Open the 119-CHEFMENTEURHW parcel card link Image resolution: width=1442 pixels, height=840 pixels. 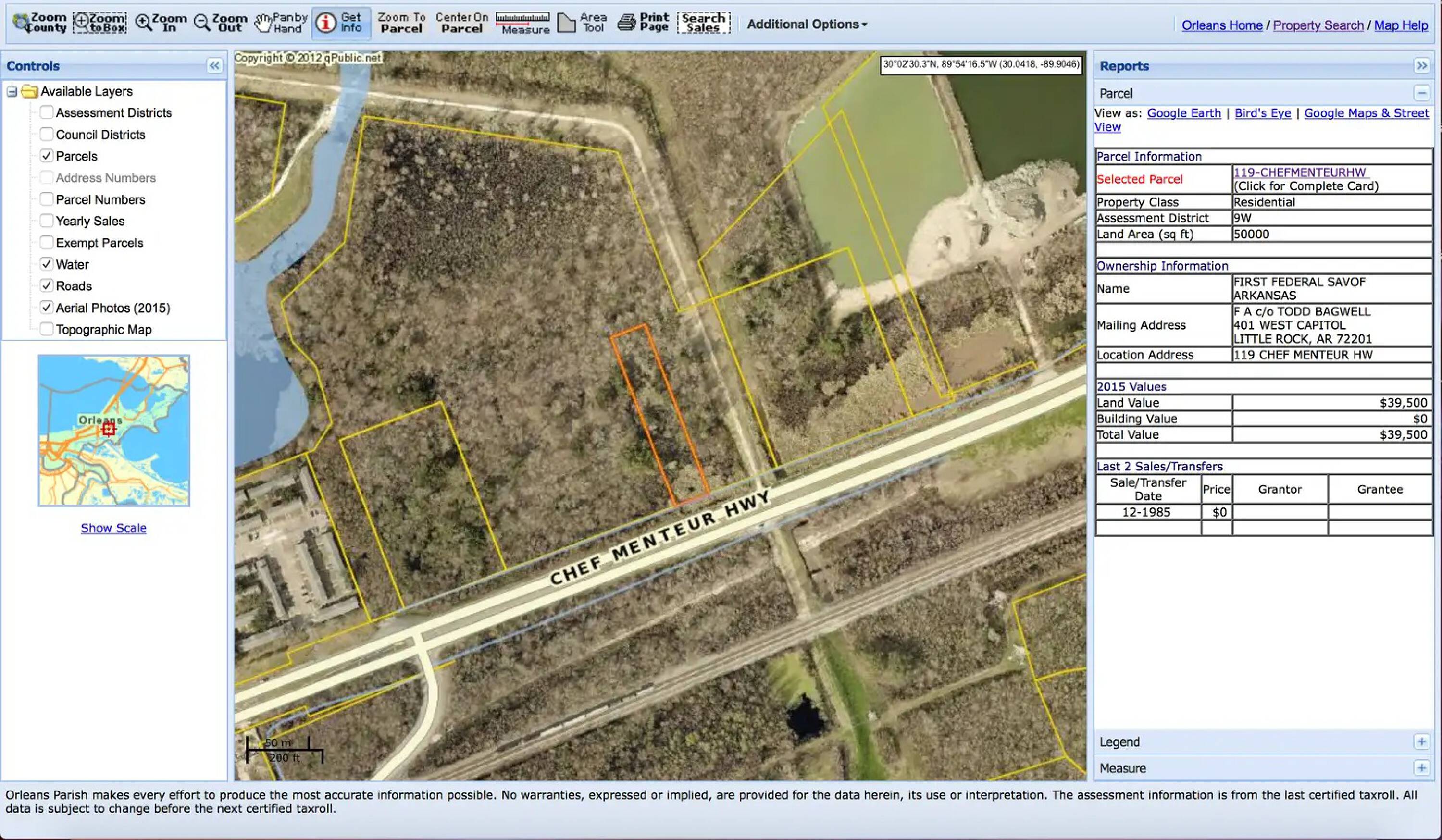coord(1299,172)
